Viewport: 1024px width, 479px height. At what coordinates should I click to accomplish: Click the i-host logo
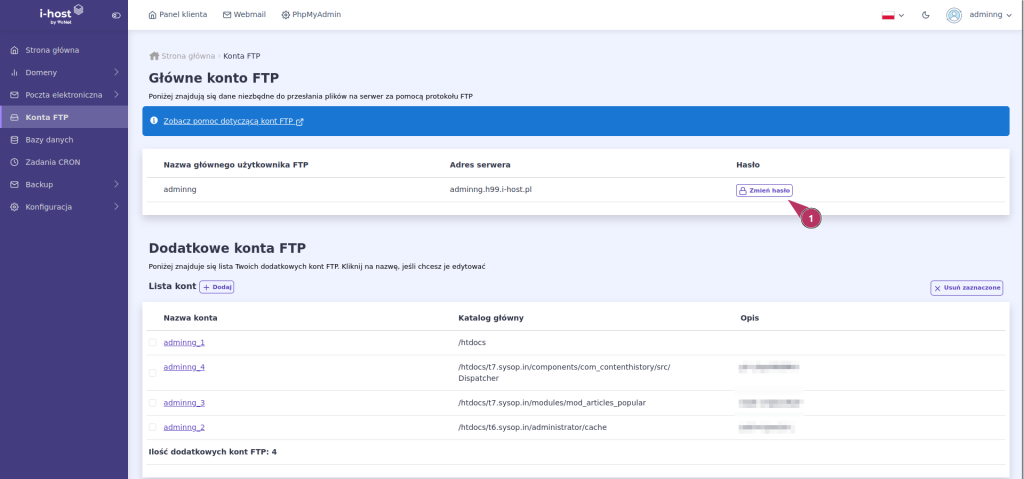[61, 12]
